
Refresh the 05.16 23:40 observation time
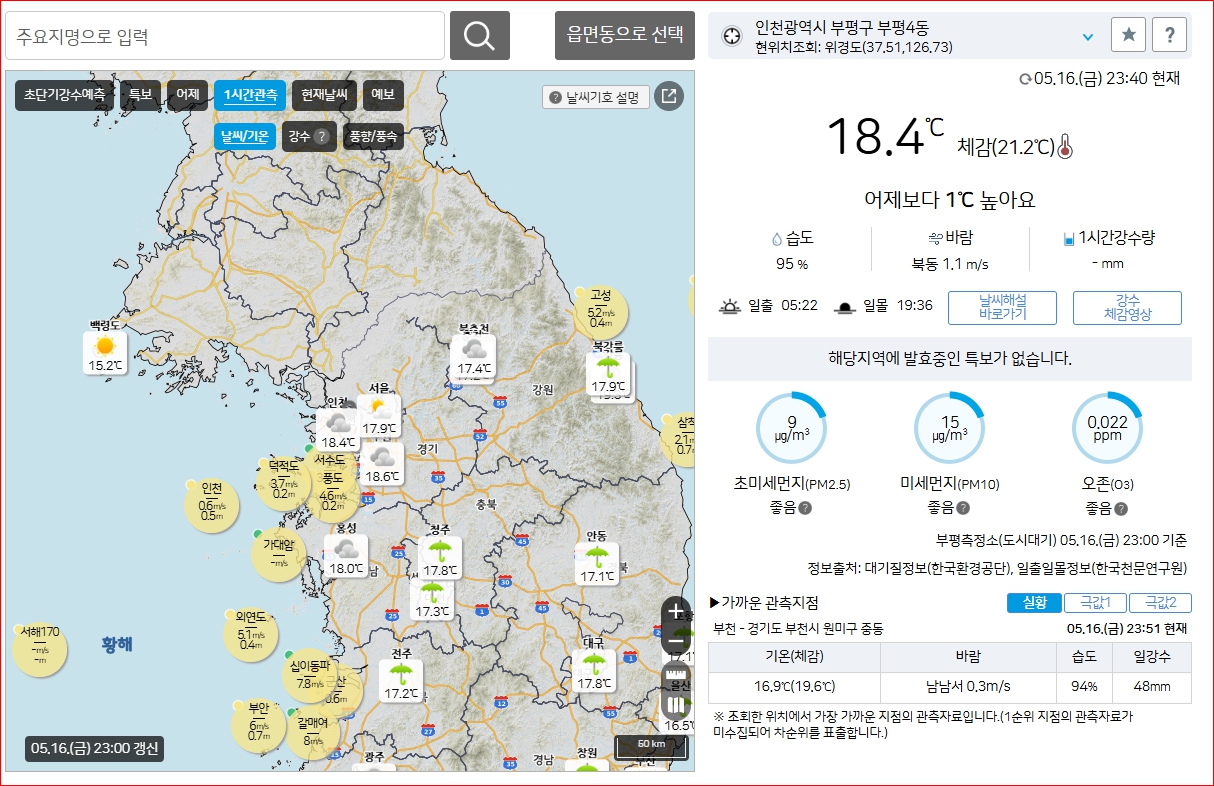point(1024,78)
